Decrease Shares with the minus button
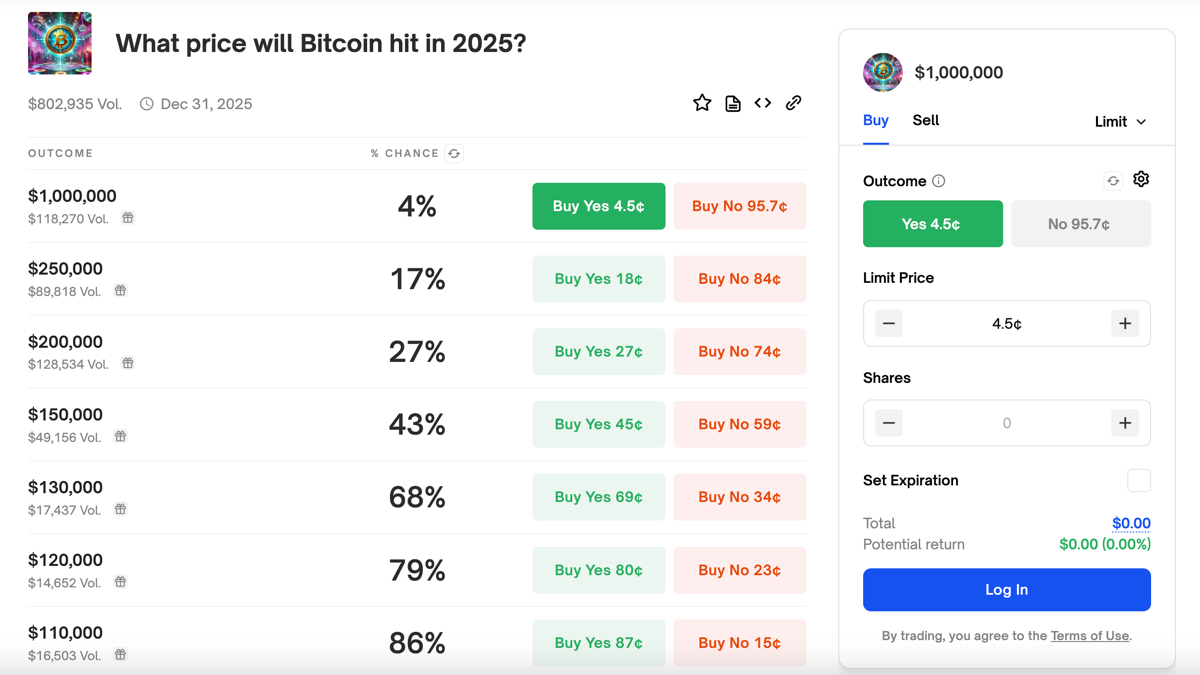This screenshot has width=1200, height=675. pos(888,422)
